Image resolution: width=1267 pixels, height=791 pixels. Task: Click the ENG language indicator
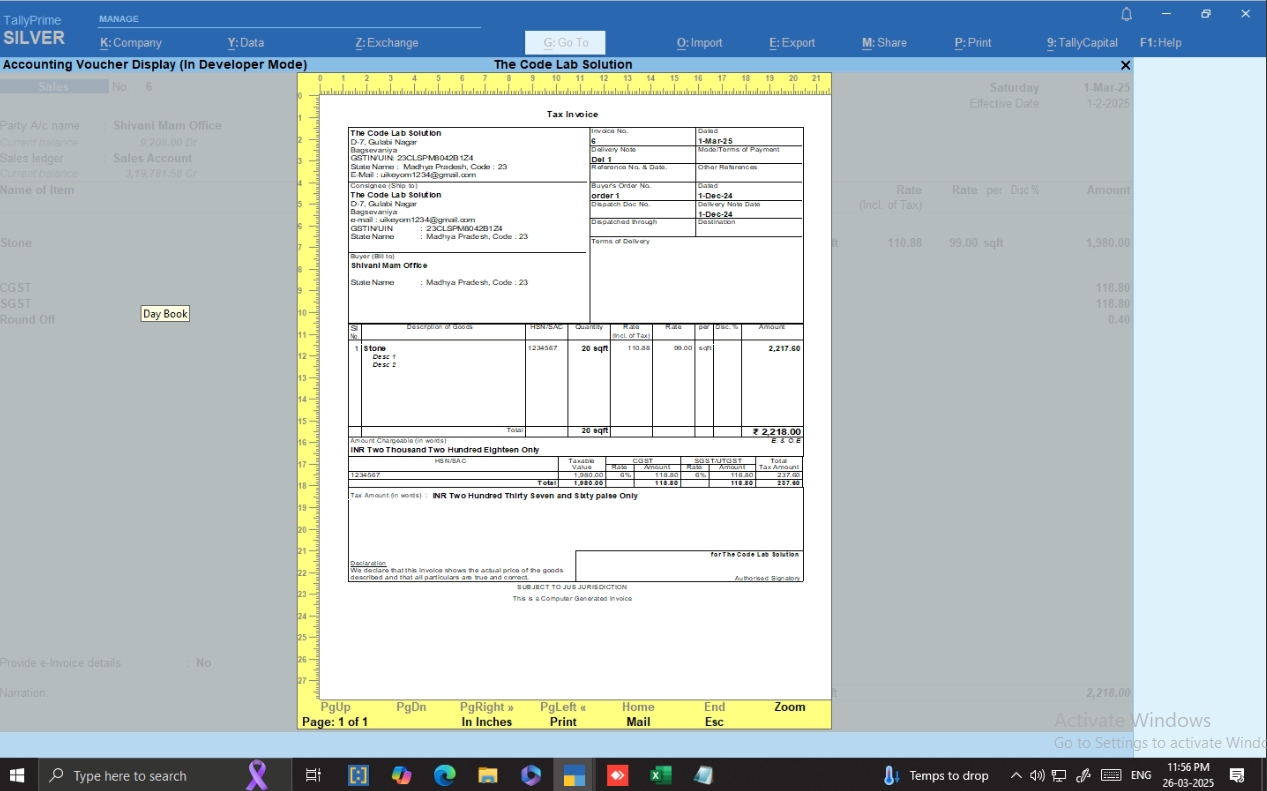[1141, 775]
